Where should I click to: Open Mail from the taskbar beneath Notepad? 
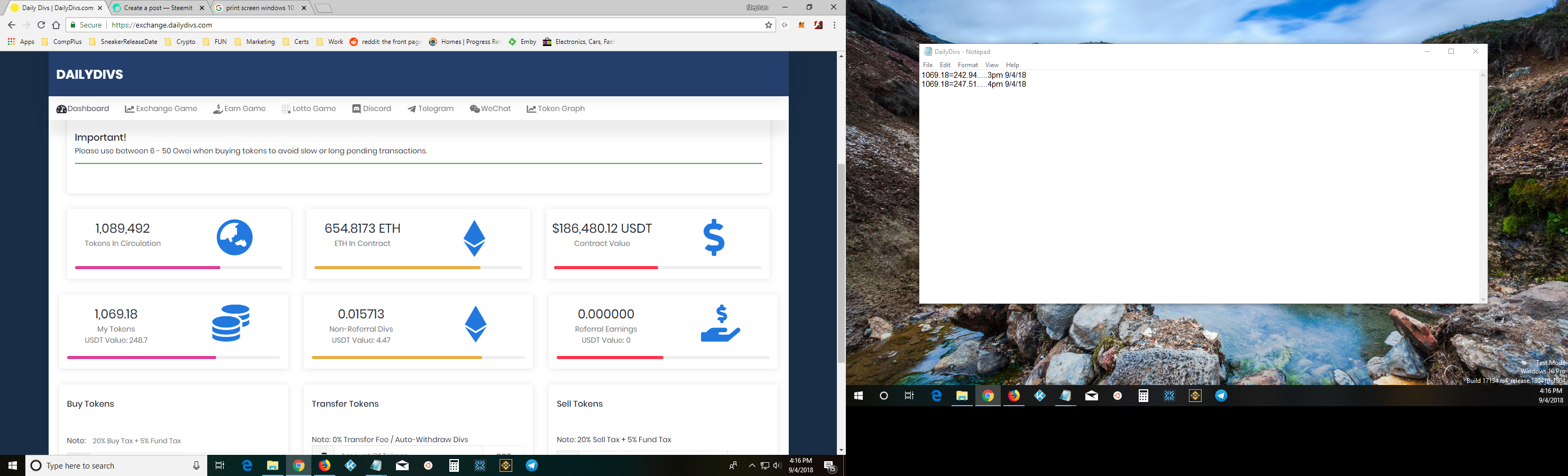coord(1091,396)
